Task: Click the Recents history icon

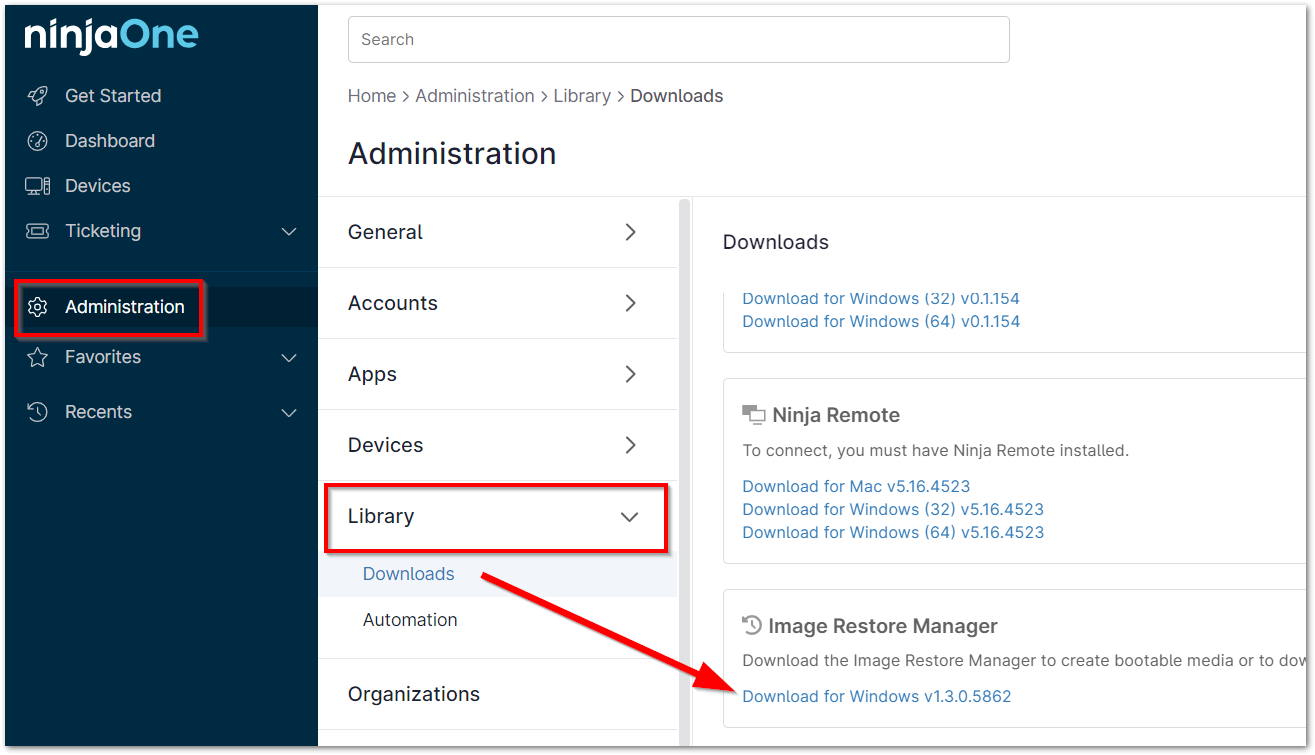Action: tap(38, 411)
